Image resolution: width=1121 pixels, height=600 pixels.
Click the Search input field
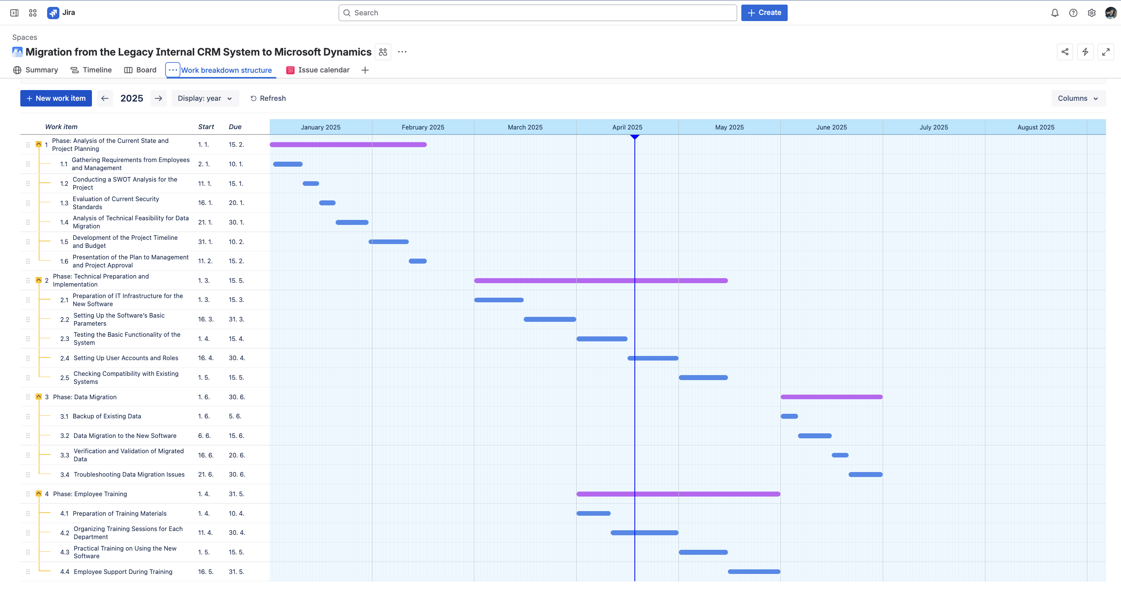coord(538,13)
